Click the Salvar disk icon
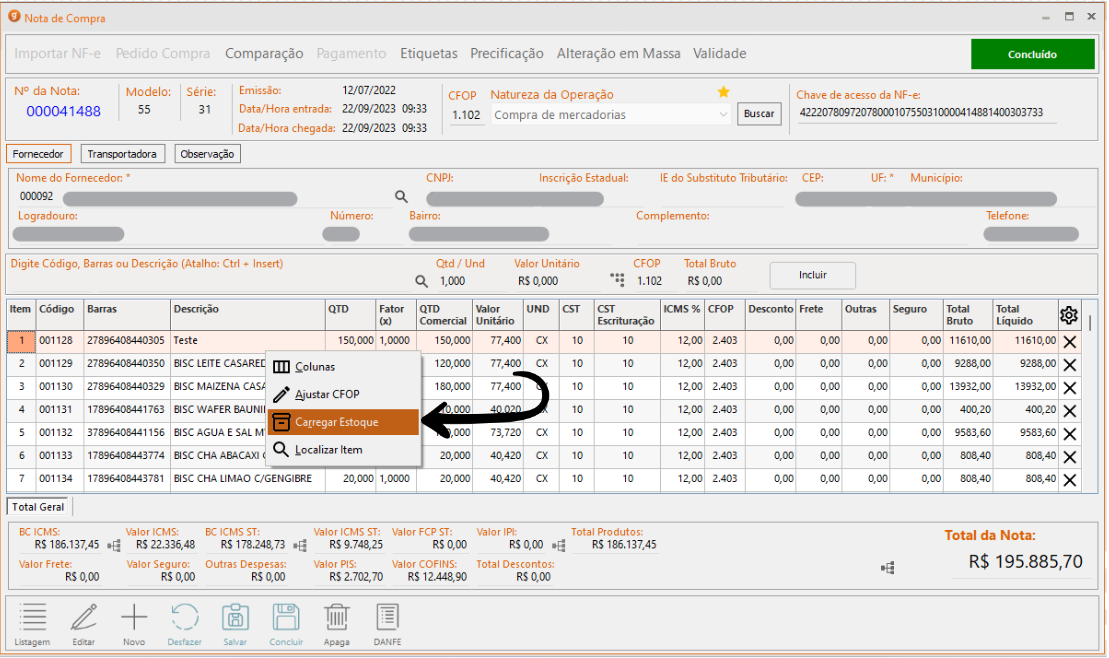Image resolution: width=1109 pixels, height=658 pixels. pos(236,617)
